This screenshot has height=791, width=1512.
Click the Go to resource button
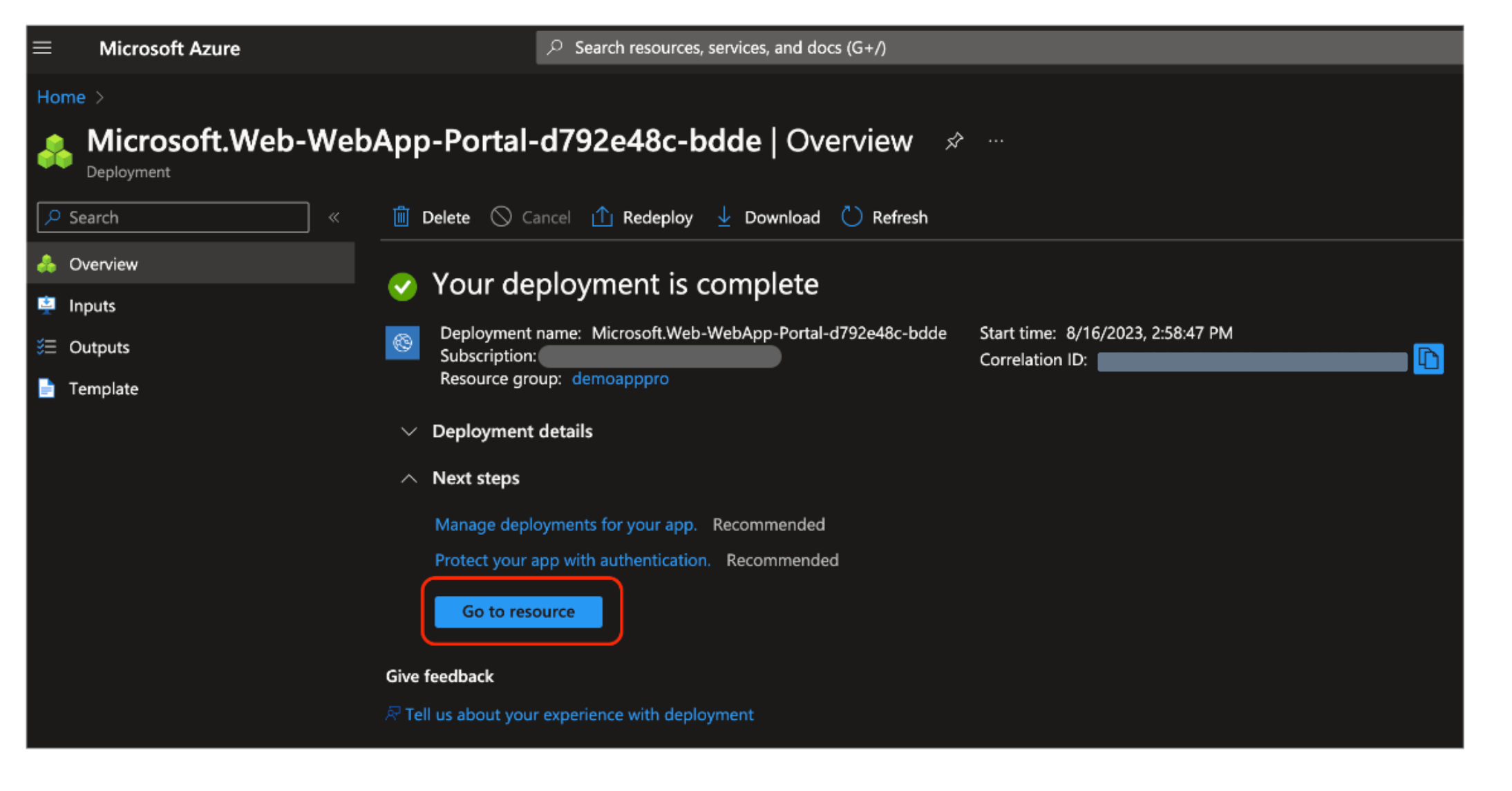518,611
